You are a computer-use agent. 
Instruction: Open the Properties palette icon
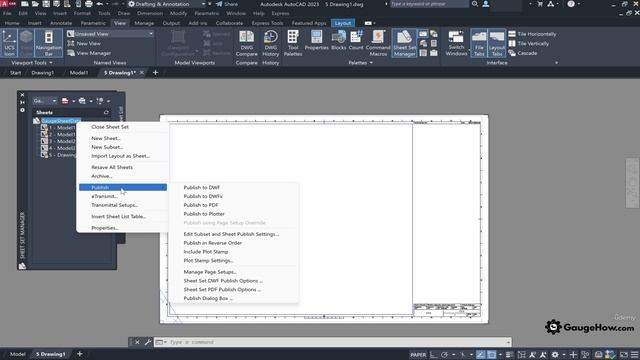(x=316, y=40)
